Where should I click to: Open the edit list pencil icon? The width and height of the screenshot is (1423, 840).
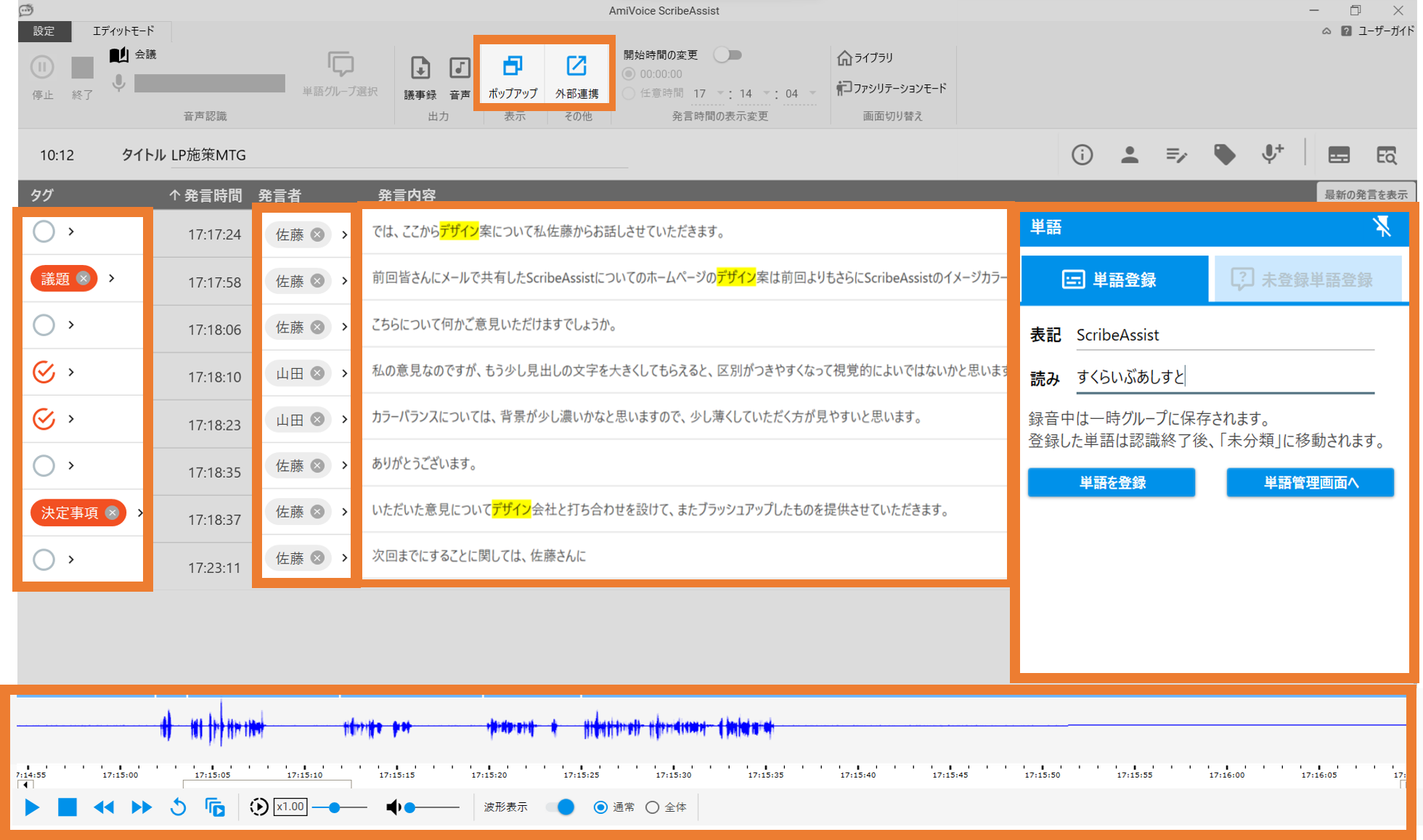click(x=1176, y=155)
